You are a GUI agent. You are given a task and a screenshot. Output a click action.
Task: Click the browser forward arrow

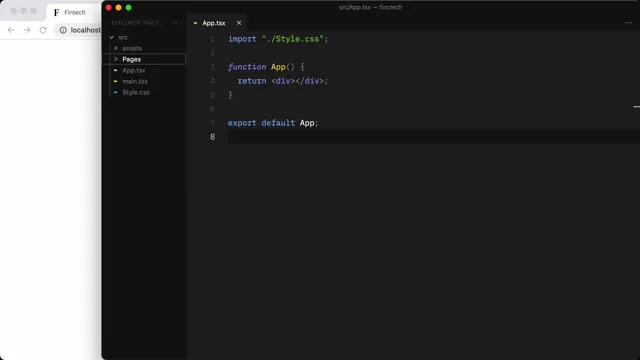coord(27,30)
